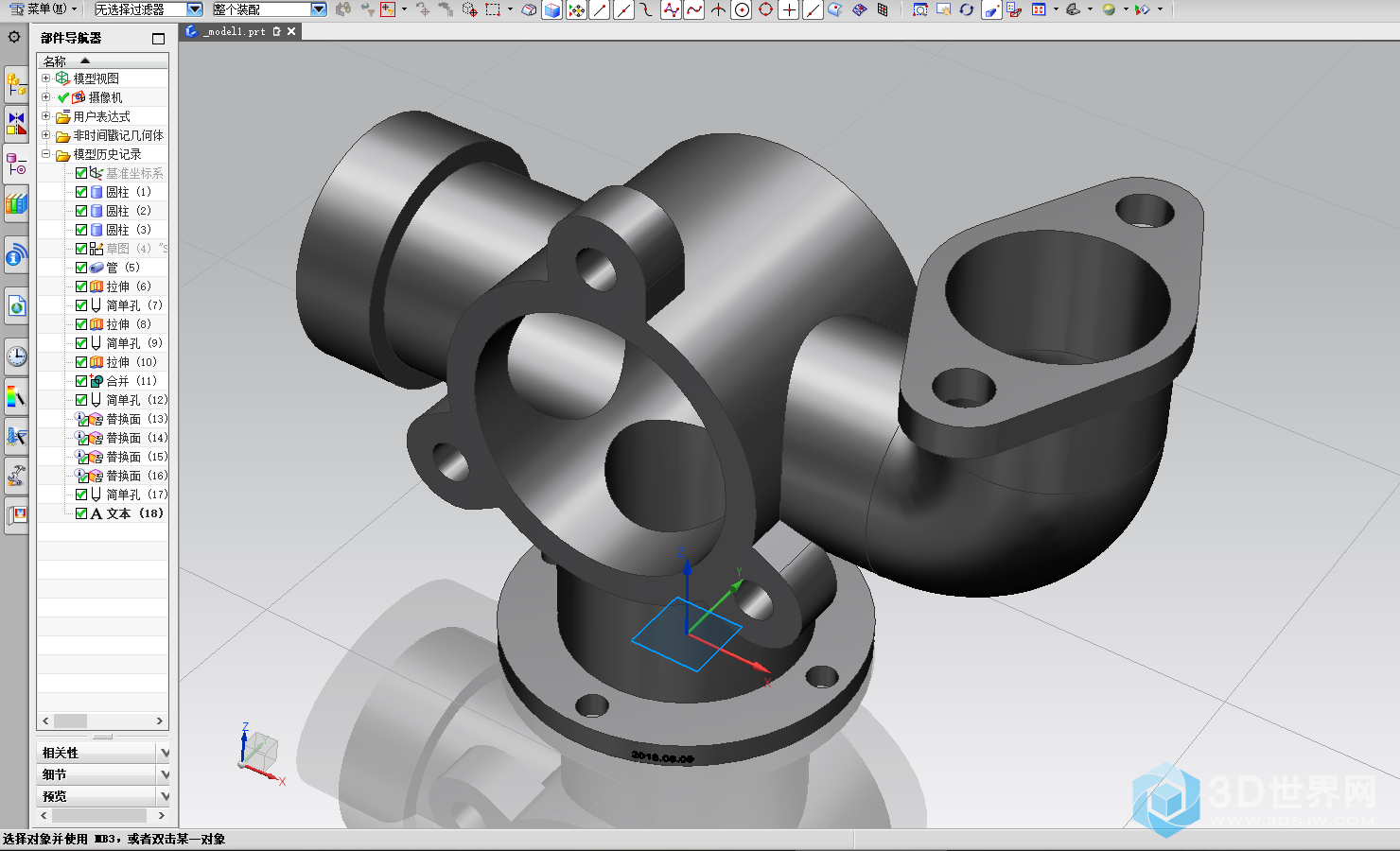Image resolution: width=1400 pixels, height=851 pixels.
Task: Open the HD3D tools info icon
Action: point(16,255)
